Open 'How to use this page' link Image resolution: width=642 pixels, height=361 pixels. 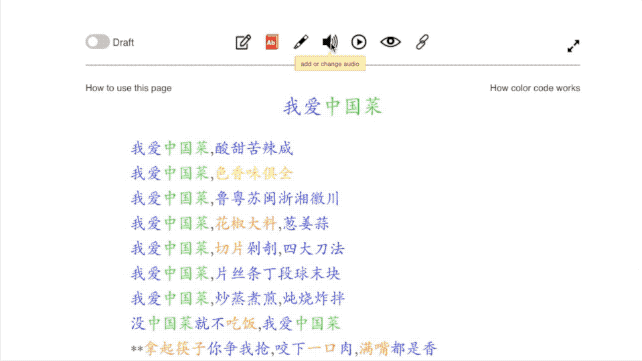tap(129, 88)
